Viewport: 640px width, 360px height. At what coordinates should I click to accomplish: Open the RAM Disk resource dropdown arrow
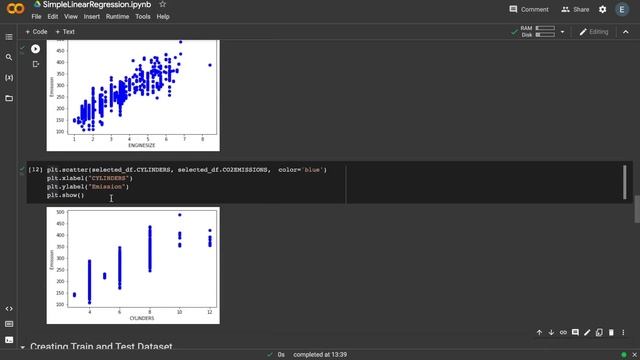point(562,32)
